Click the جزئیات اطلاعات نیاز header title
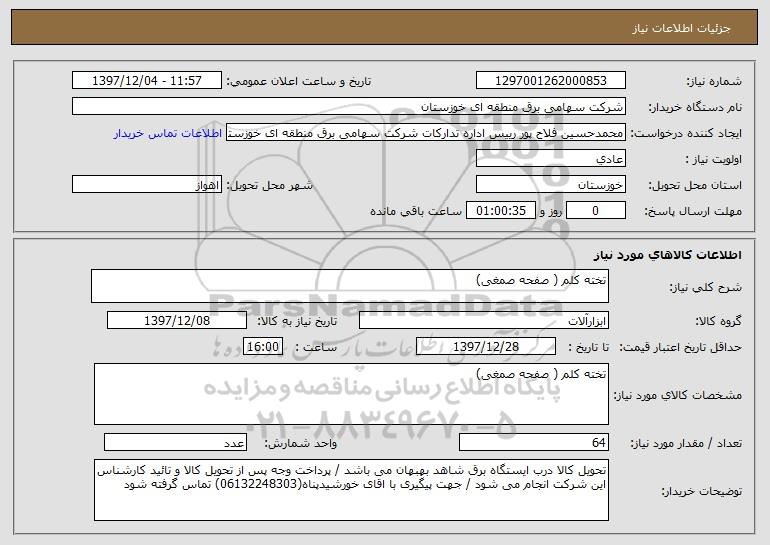This screenshot has height=545, width=770. (x=681, y=28)
